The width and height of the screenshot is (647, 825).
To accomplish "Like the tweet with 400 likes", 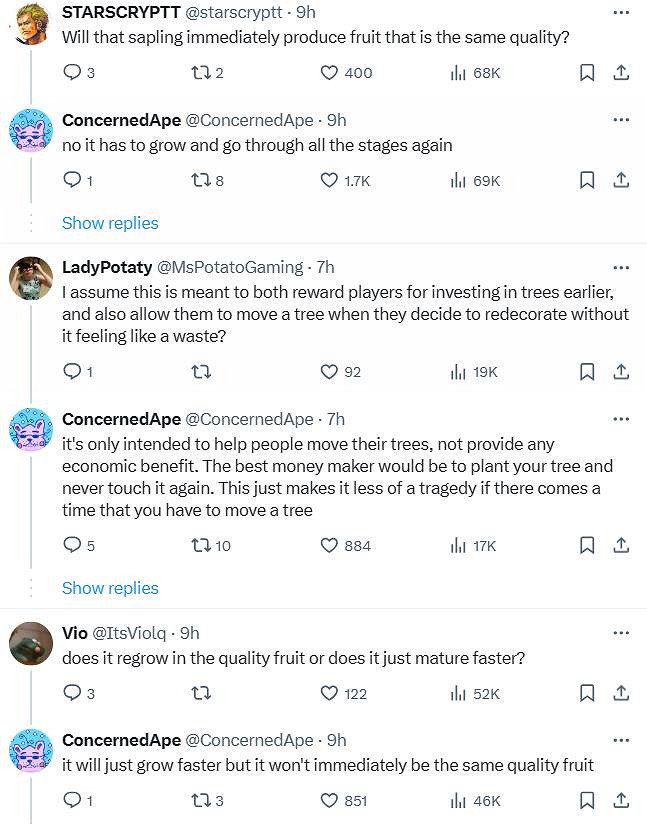I will click(x=330, y=72).
